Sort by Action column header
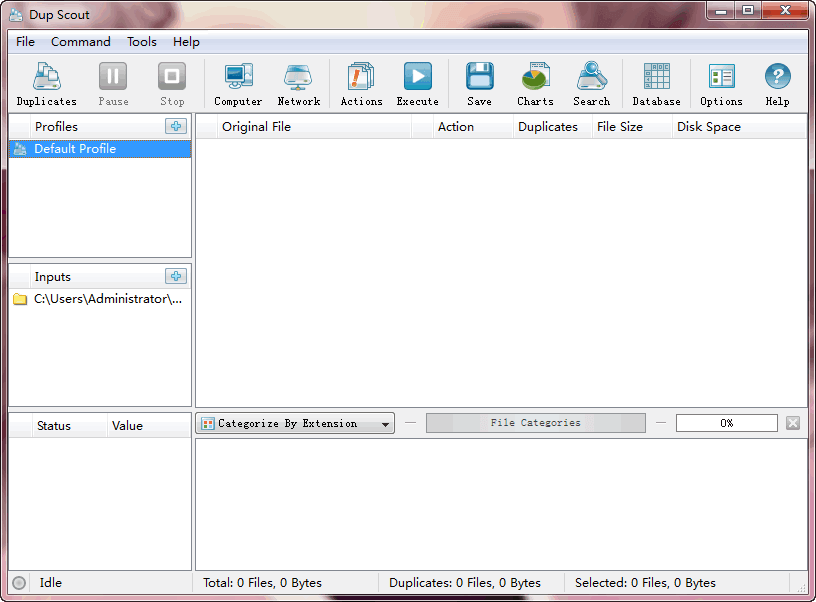Viewport: 816px width, 602px height. 473,126
